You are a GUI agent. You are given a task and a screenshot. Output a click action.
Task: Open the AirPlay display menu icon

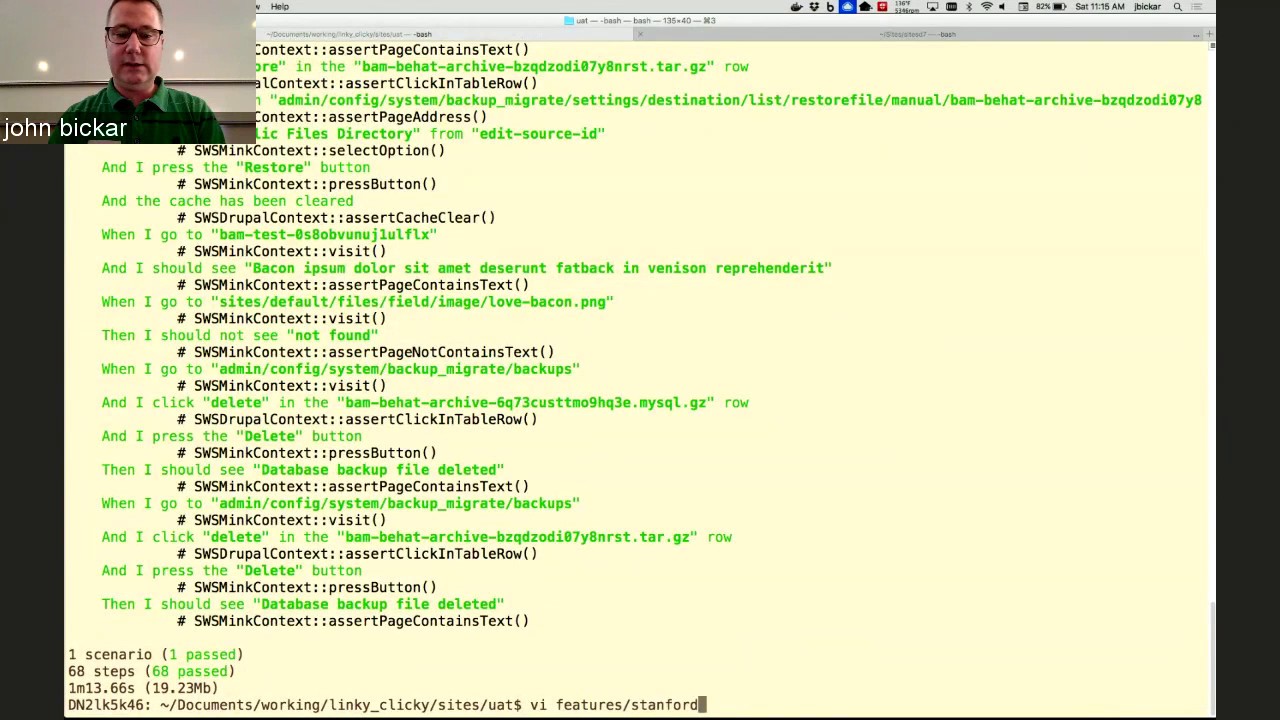click(x=932, y=7)
